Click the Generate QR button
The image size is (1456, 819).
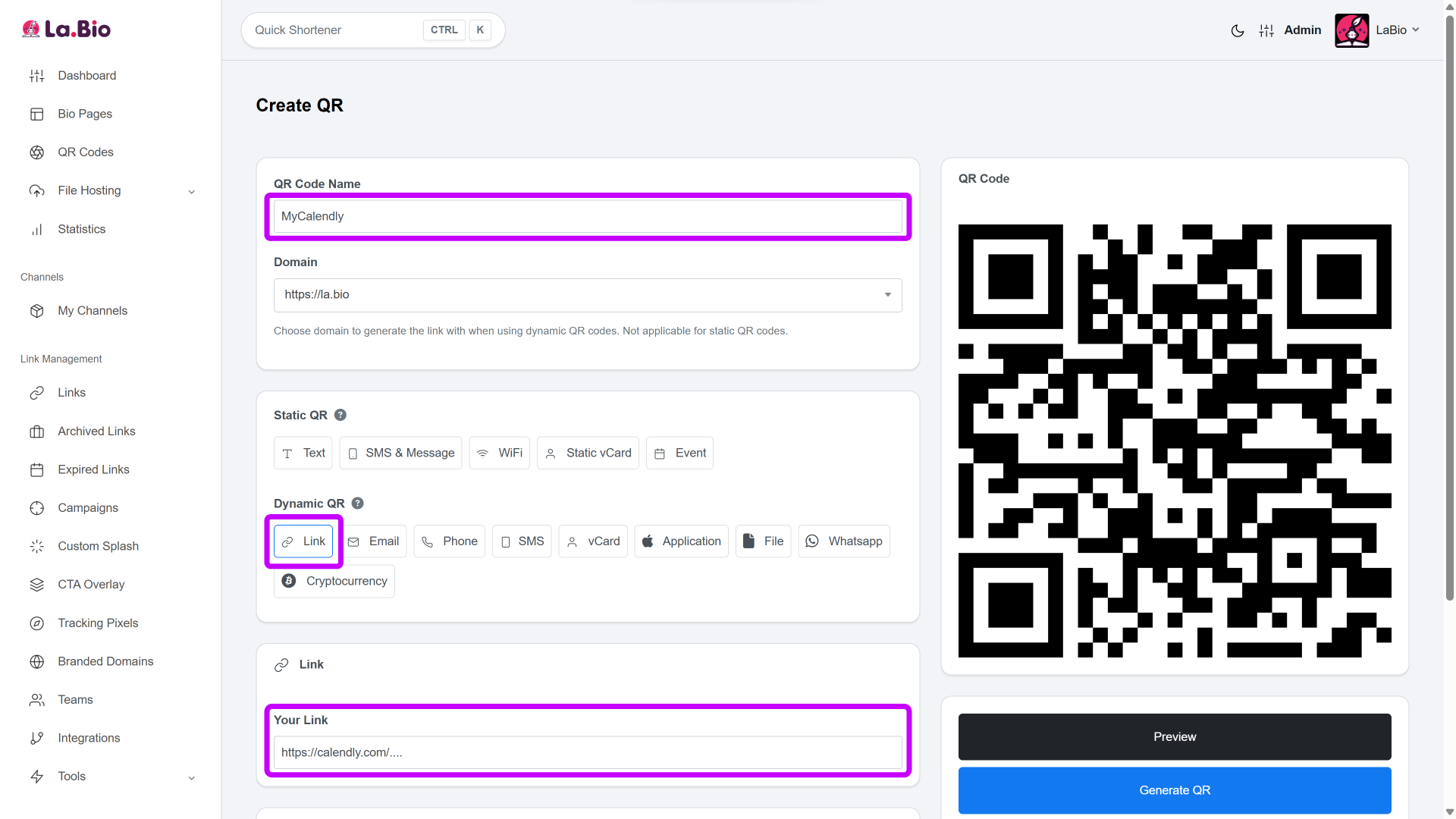(1174, 790)
